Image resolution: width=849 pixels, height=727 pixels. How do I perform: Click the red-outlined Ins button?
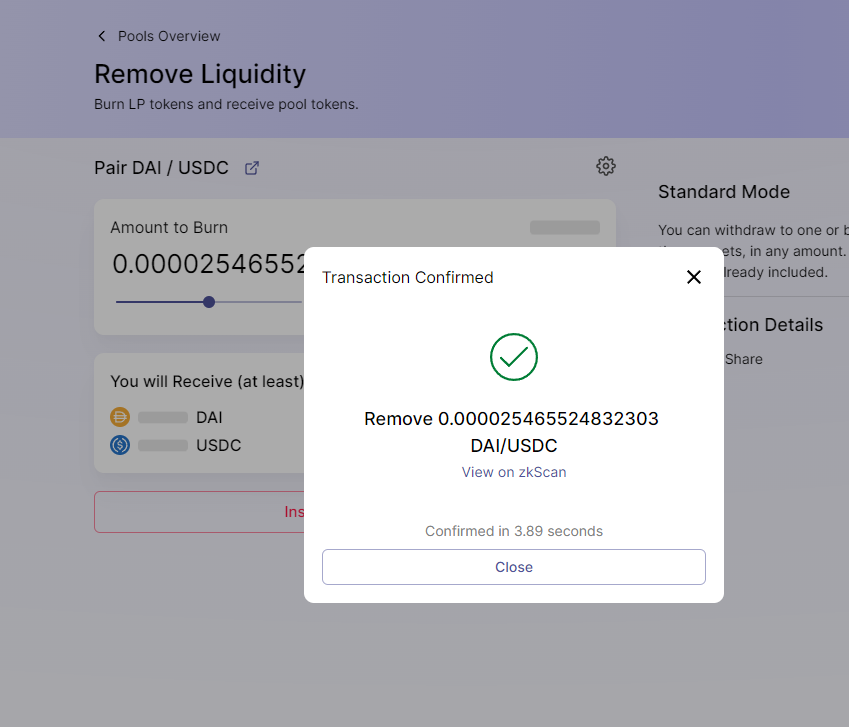[x=199, y=512]
